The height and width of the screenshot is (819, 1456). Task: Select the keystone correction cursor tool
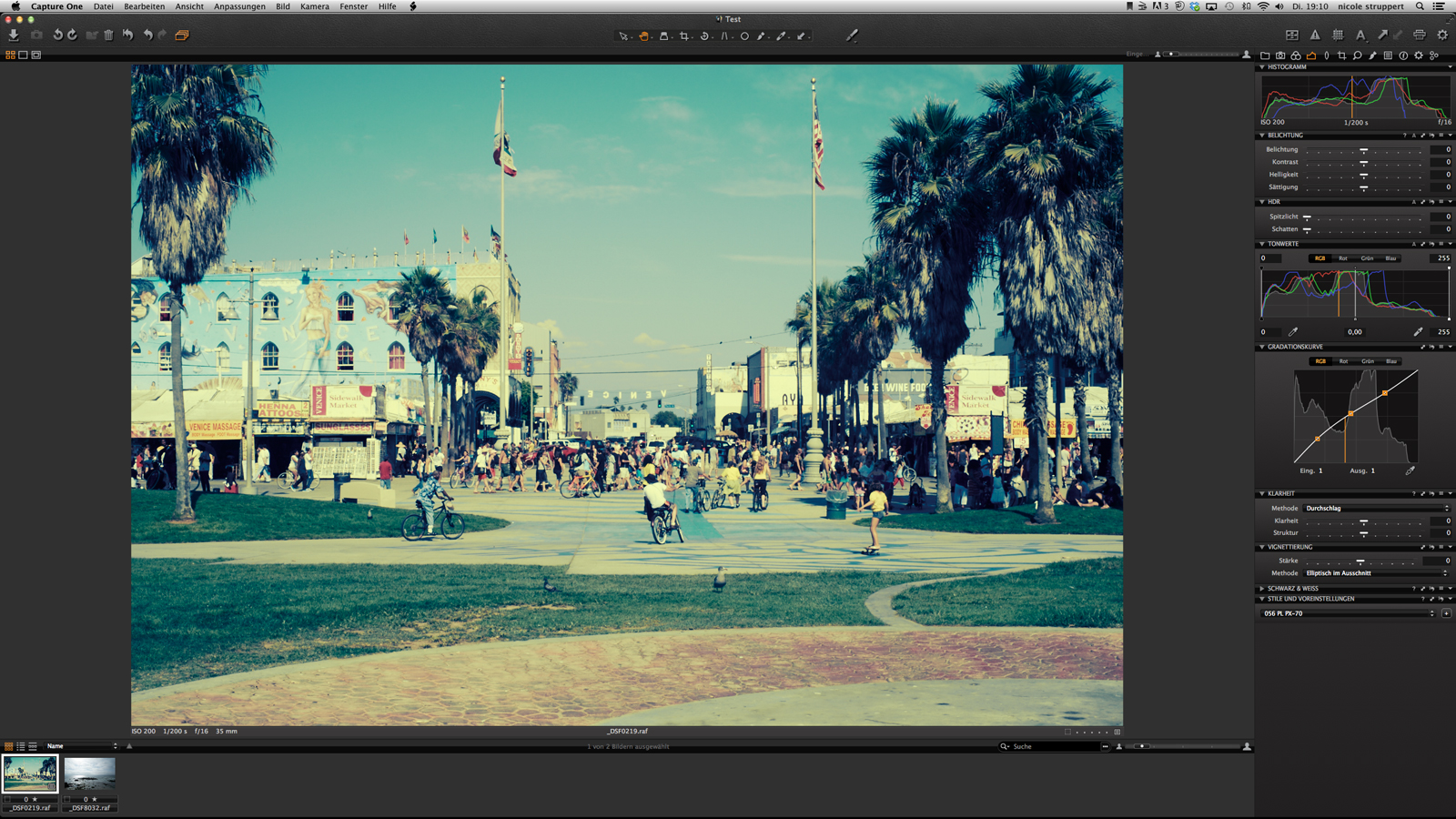[724, 36]
